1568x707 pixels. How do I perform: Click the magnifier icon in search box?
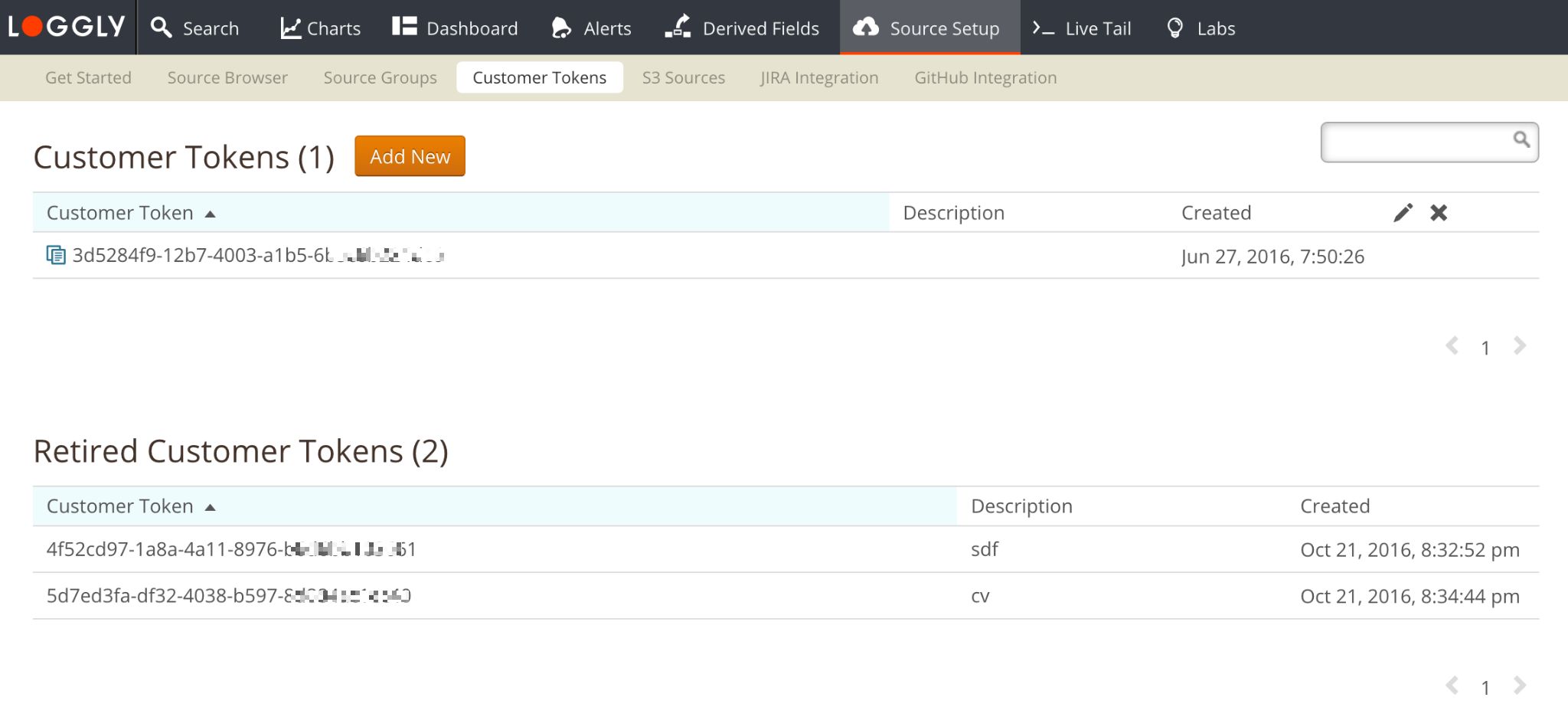click(x=1521, y=139)
